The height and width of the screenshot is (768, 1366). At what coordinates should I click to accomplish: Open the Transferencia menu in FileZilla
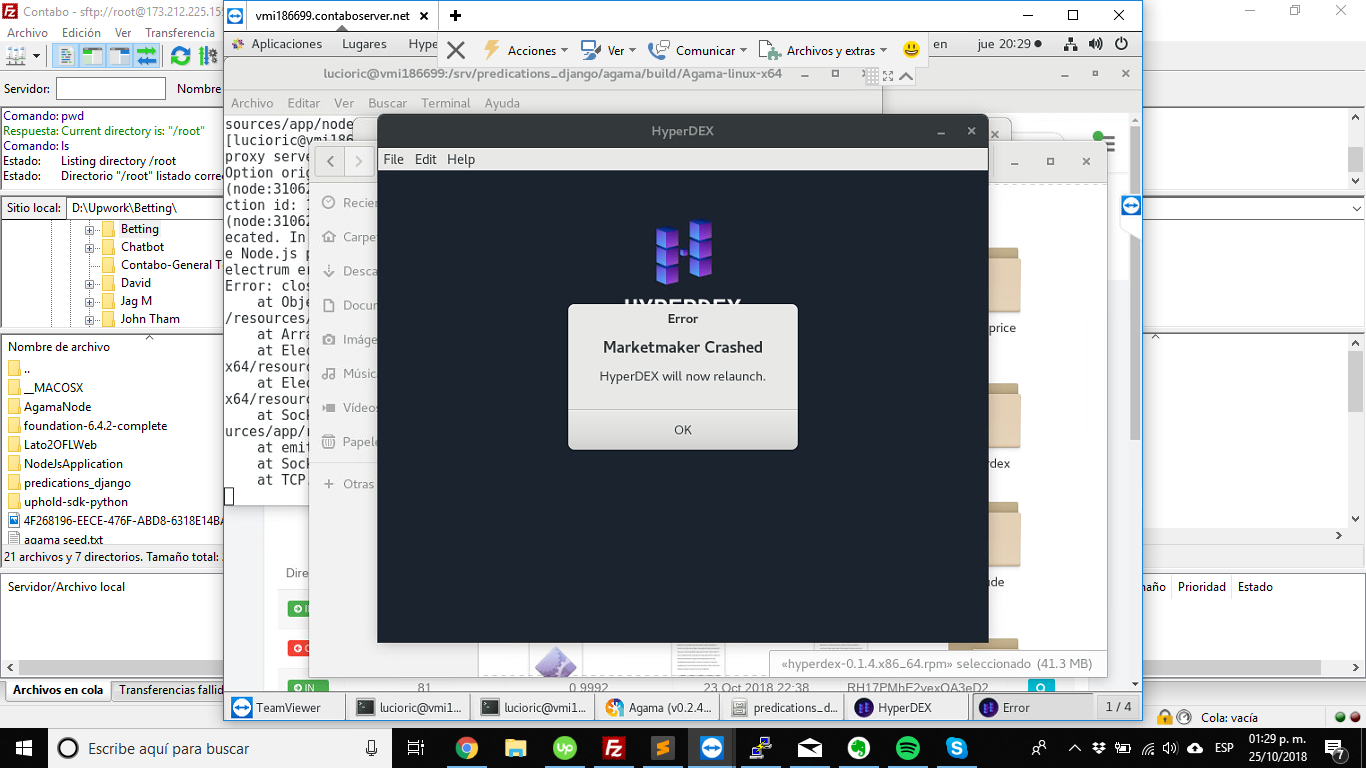point(180,32)
